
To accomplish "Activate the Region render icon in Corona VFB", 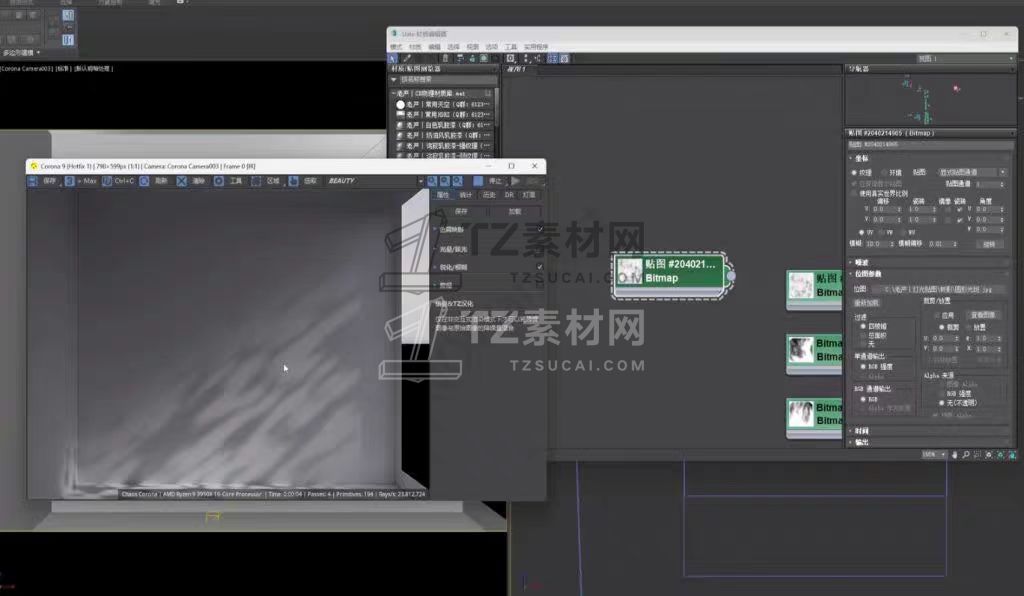I will [256, 181].
